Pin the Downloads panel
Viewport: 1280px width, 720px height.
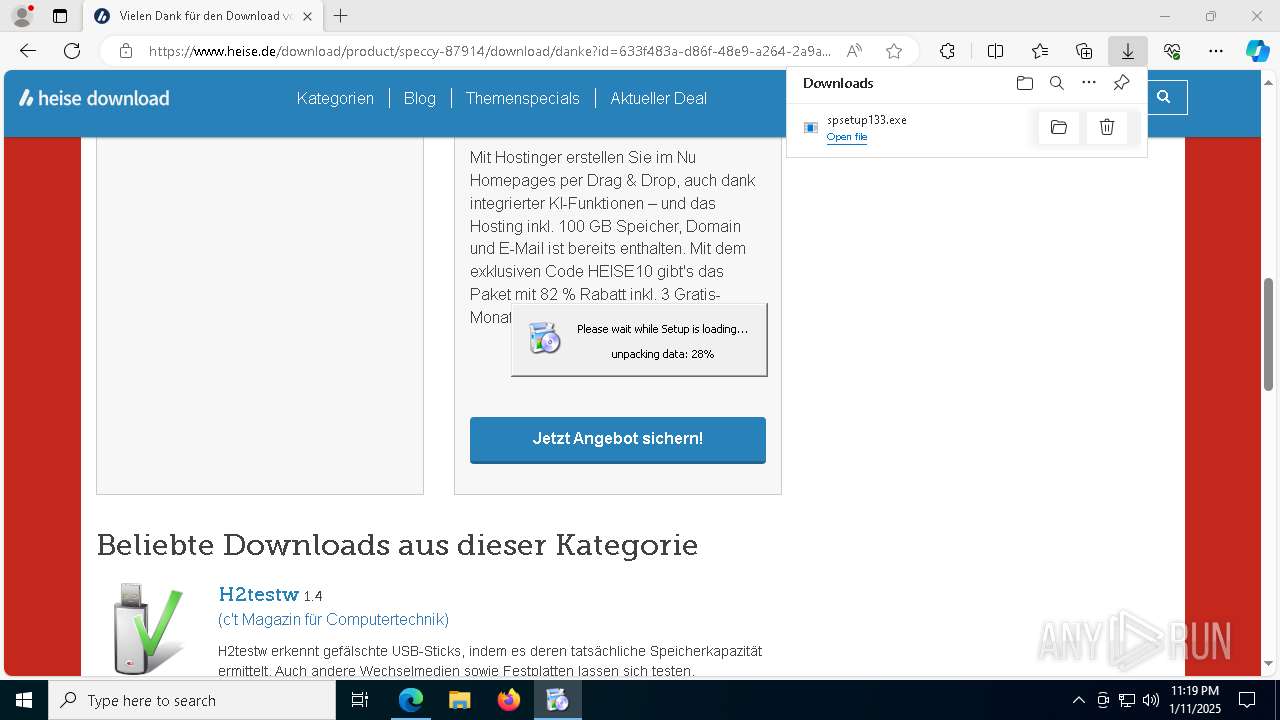1121,83
